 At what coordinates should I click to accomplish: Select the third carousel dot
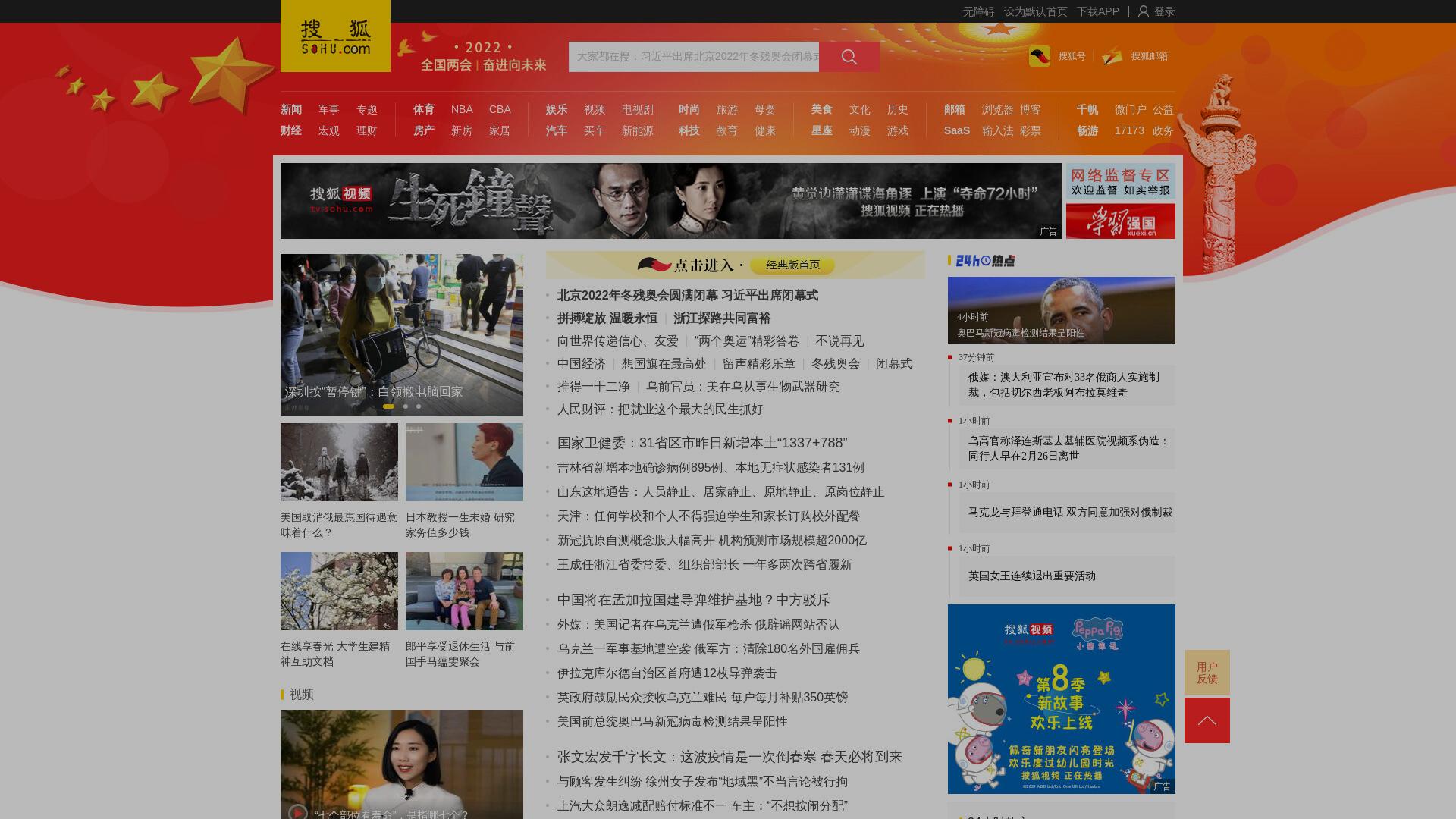click(419, 406)
